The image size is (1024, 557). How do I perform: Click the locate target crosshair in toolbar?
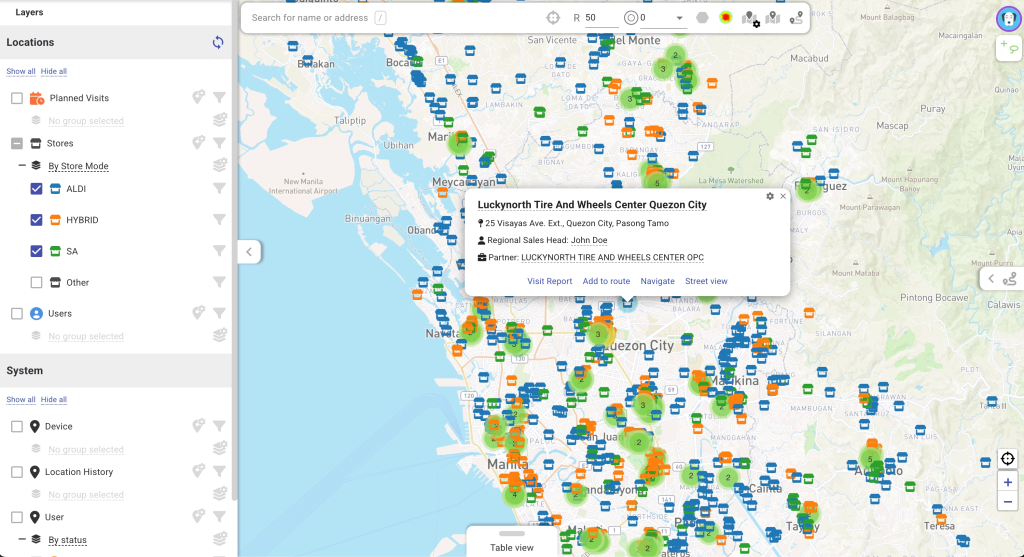(552, 18)
